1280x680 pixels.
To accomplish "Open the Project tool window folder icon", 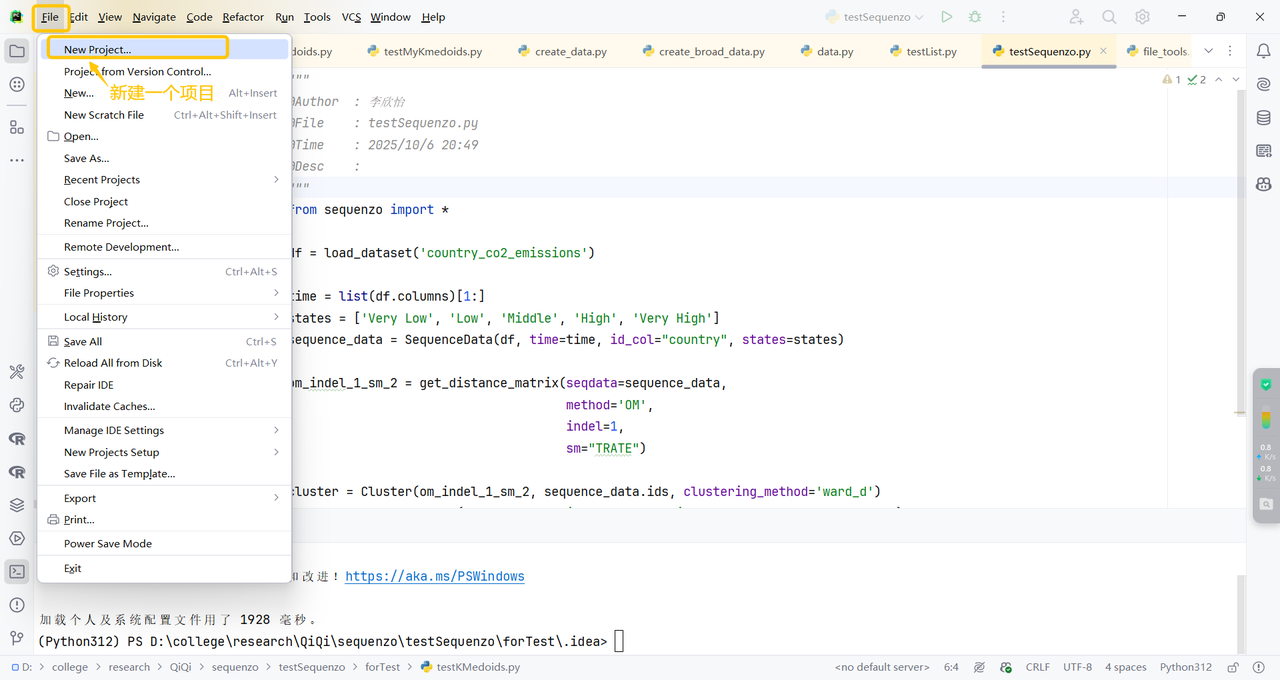I will point(17,51).
